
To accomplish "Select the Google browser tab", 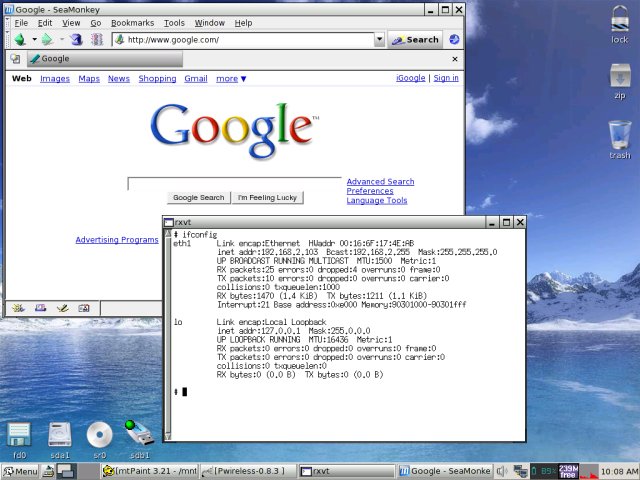I will pos(105,59).
